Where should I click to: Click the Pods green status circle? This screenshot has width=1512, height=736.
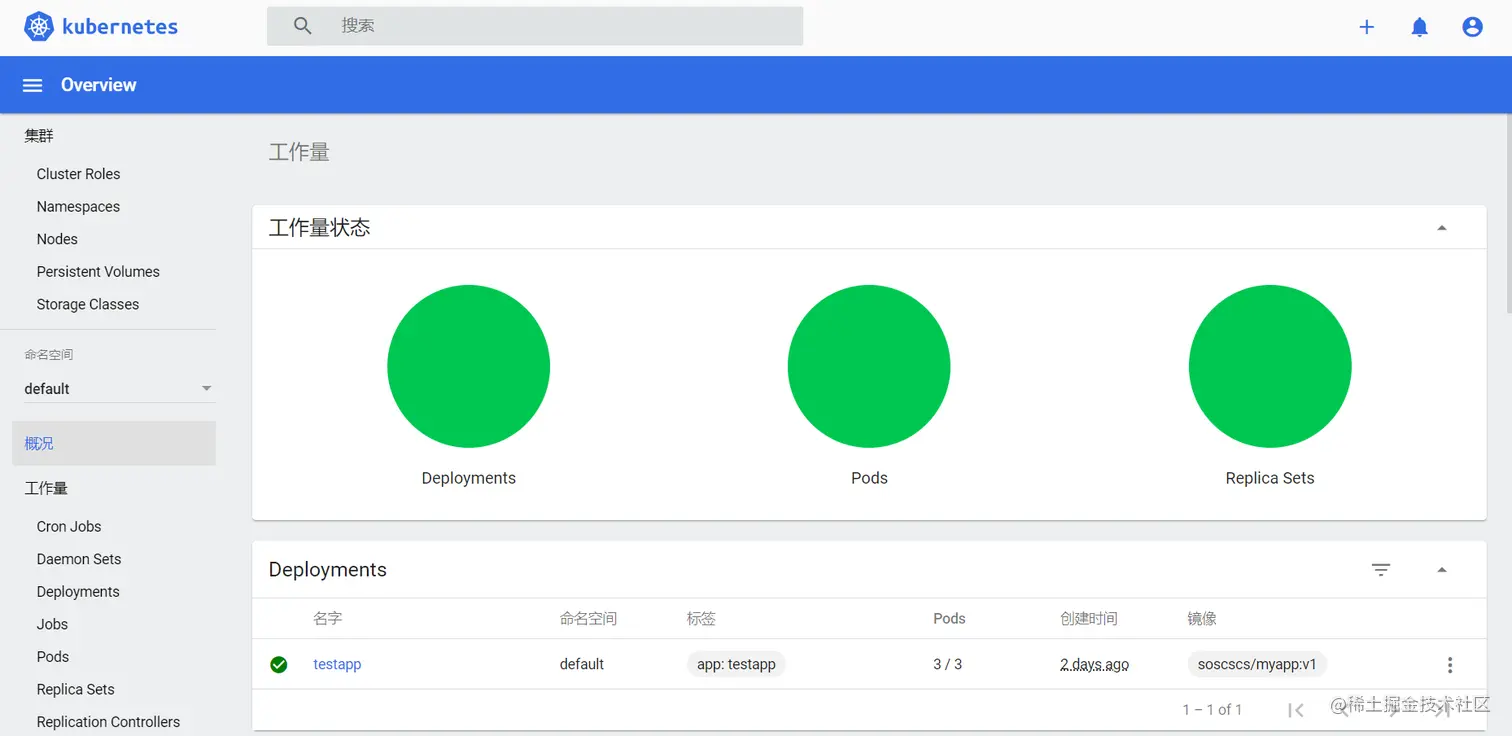pos(869,366)
